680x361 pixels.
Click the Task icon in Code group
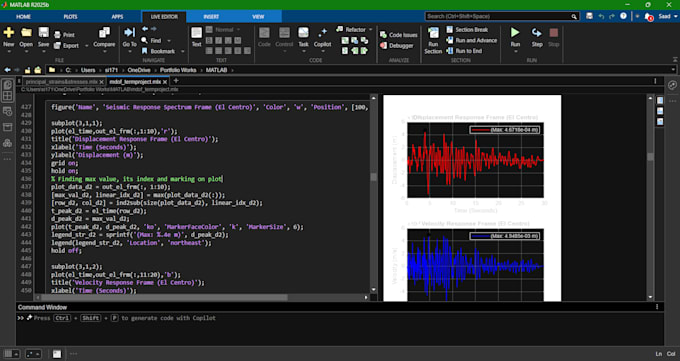pyautogui.click(x=303, y=33)
